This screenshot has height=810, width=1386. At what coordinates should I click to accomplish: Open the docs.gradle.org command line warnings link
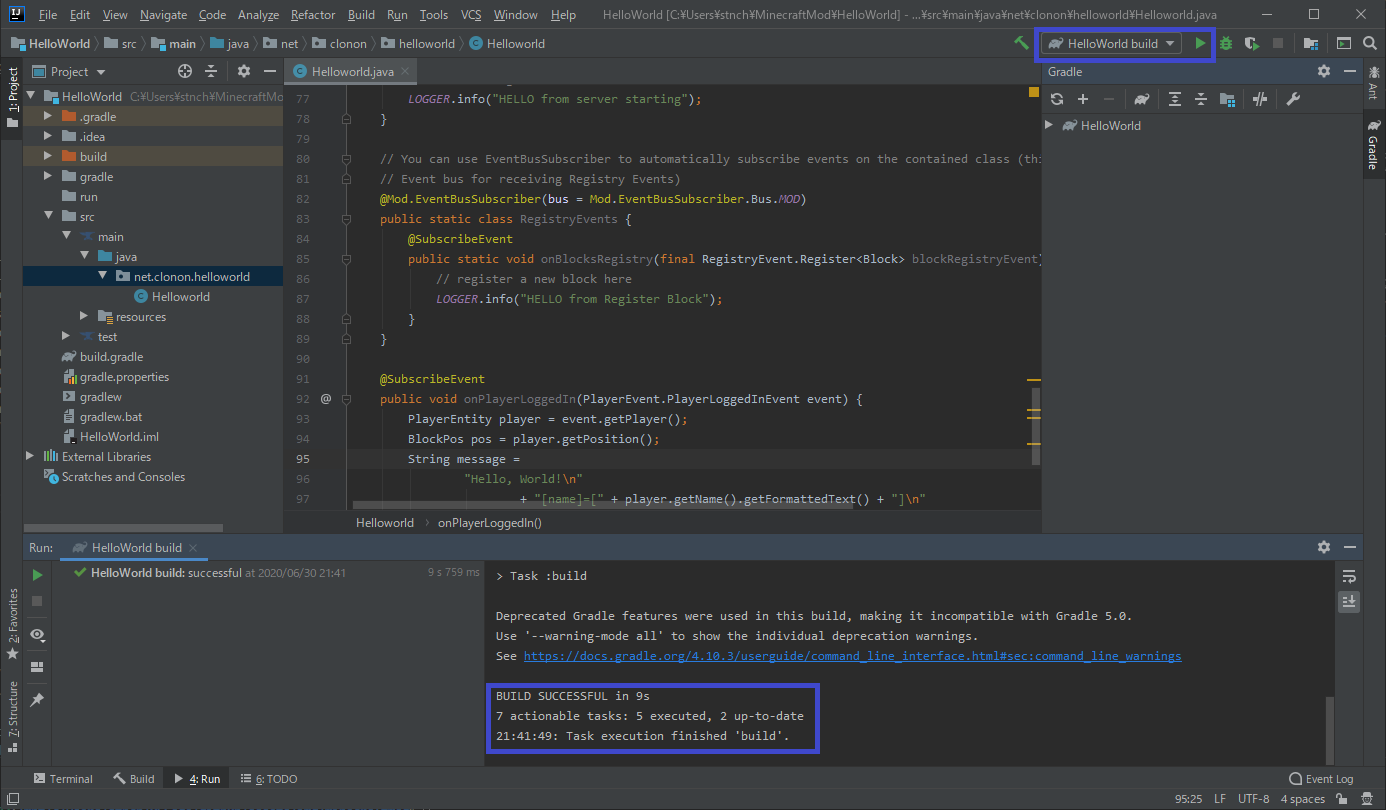pos(852,656)
